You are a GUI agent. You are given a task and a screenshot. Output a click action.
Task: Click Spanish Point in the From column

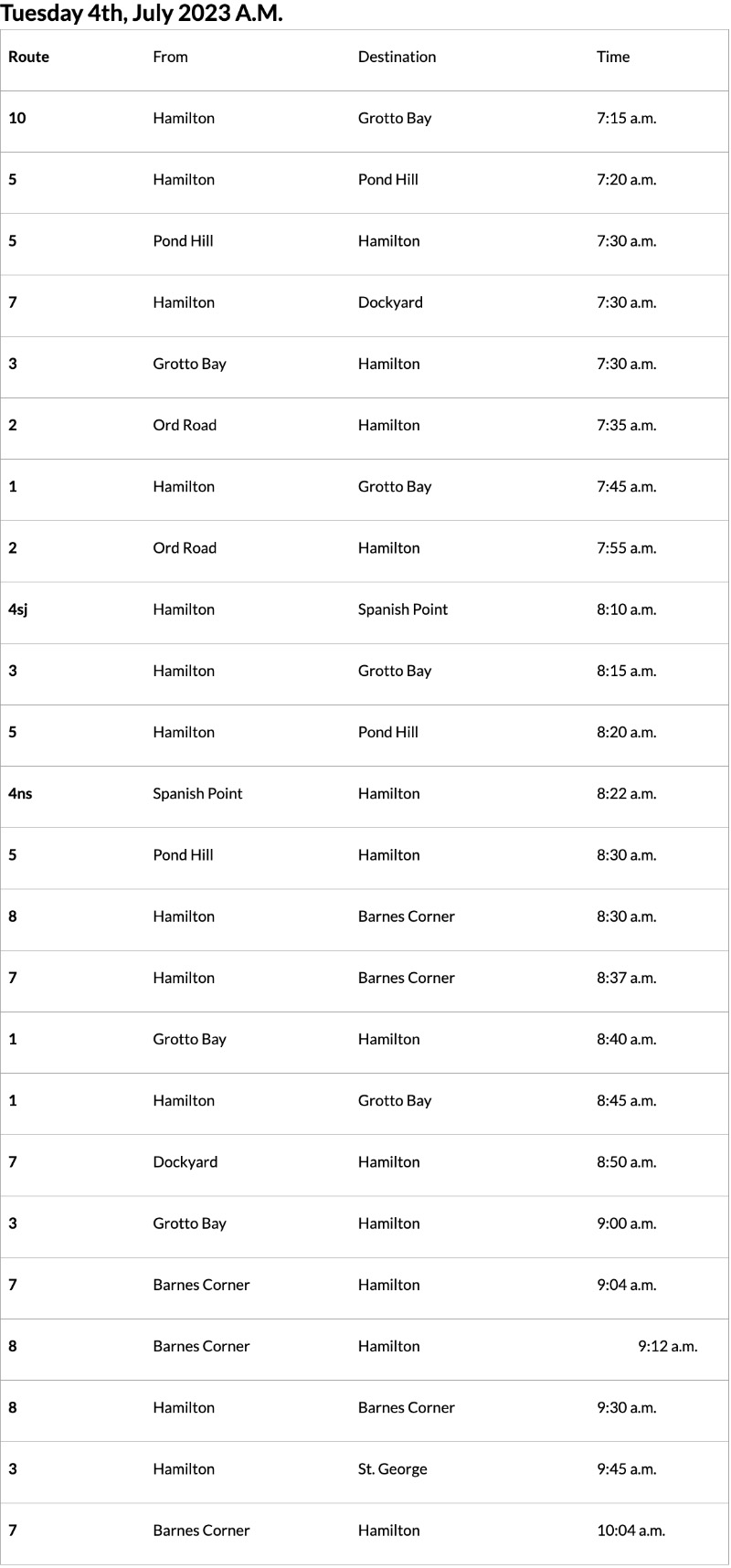pyautogui.click(x=197, y=793)
